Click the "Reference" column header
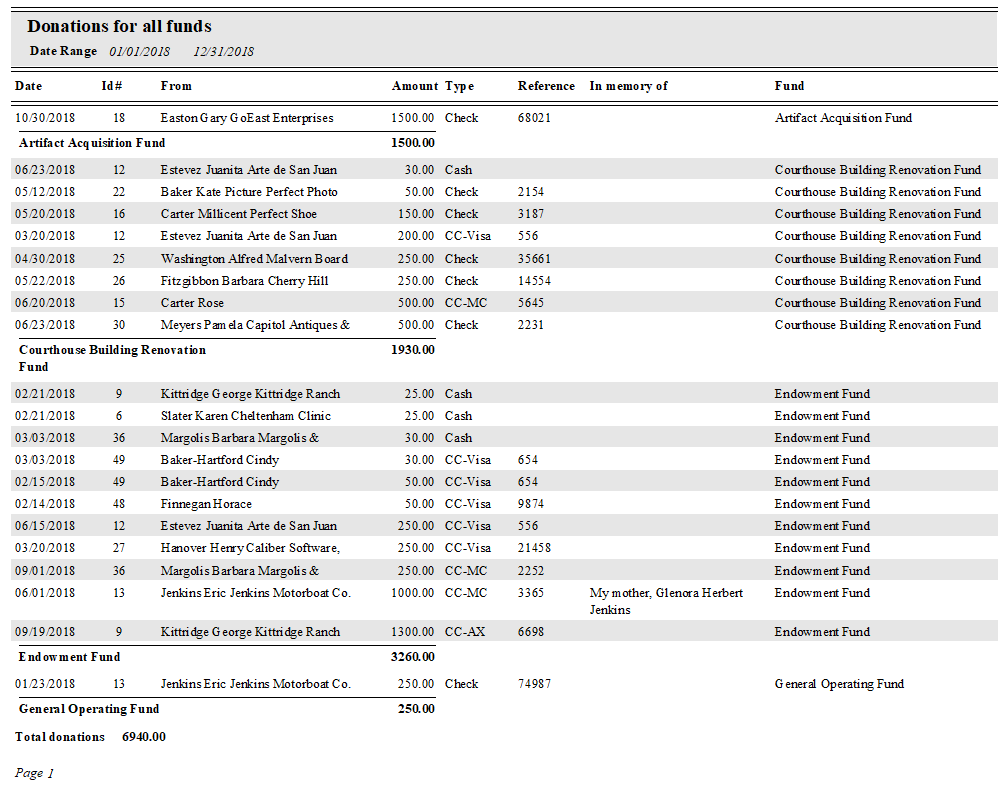 [546, 86]
